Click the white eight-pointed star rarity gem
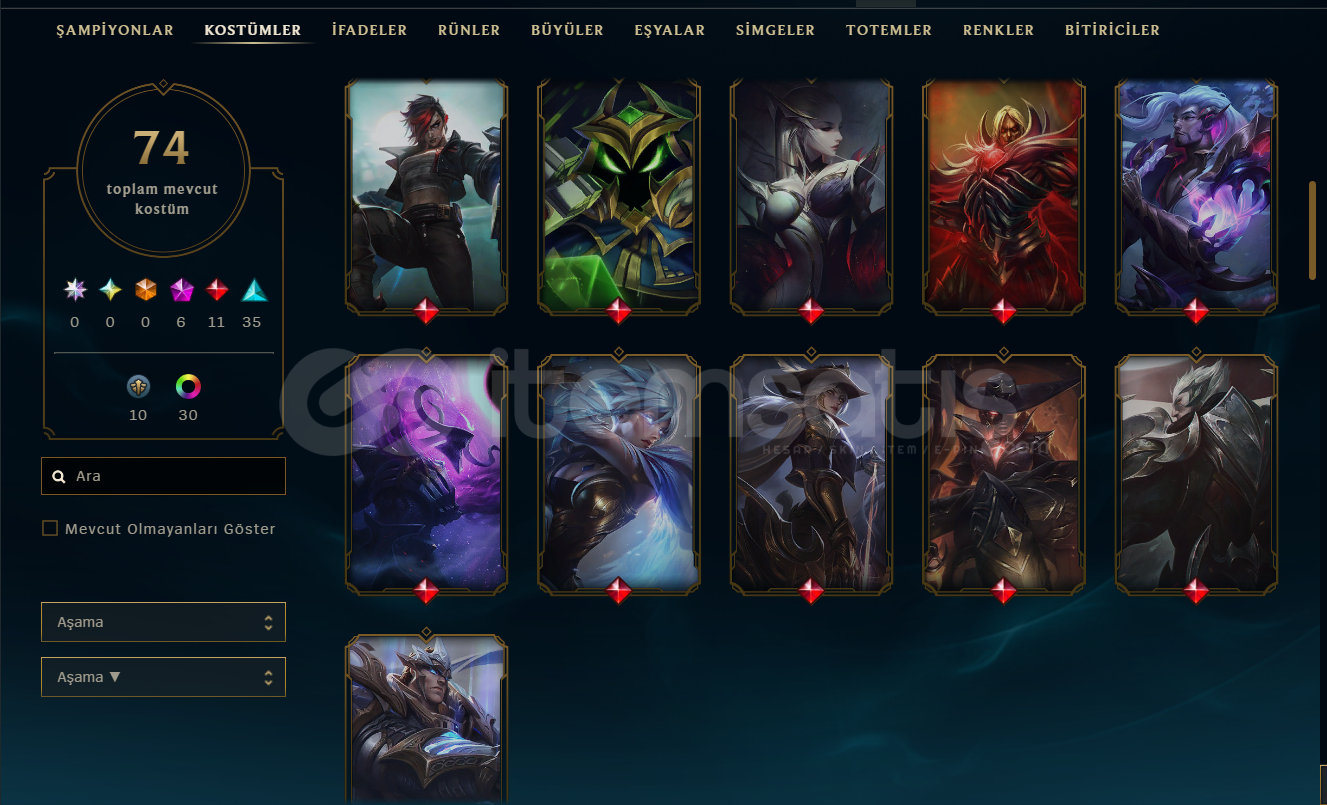This screenshot has height=805, width=1327. [75, 290]
